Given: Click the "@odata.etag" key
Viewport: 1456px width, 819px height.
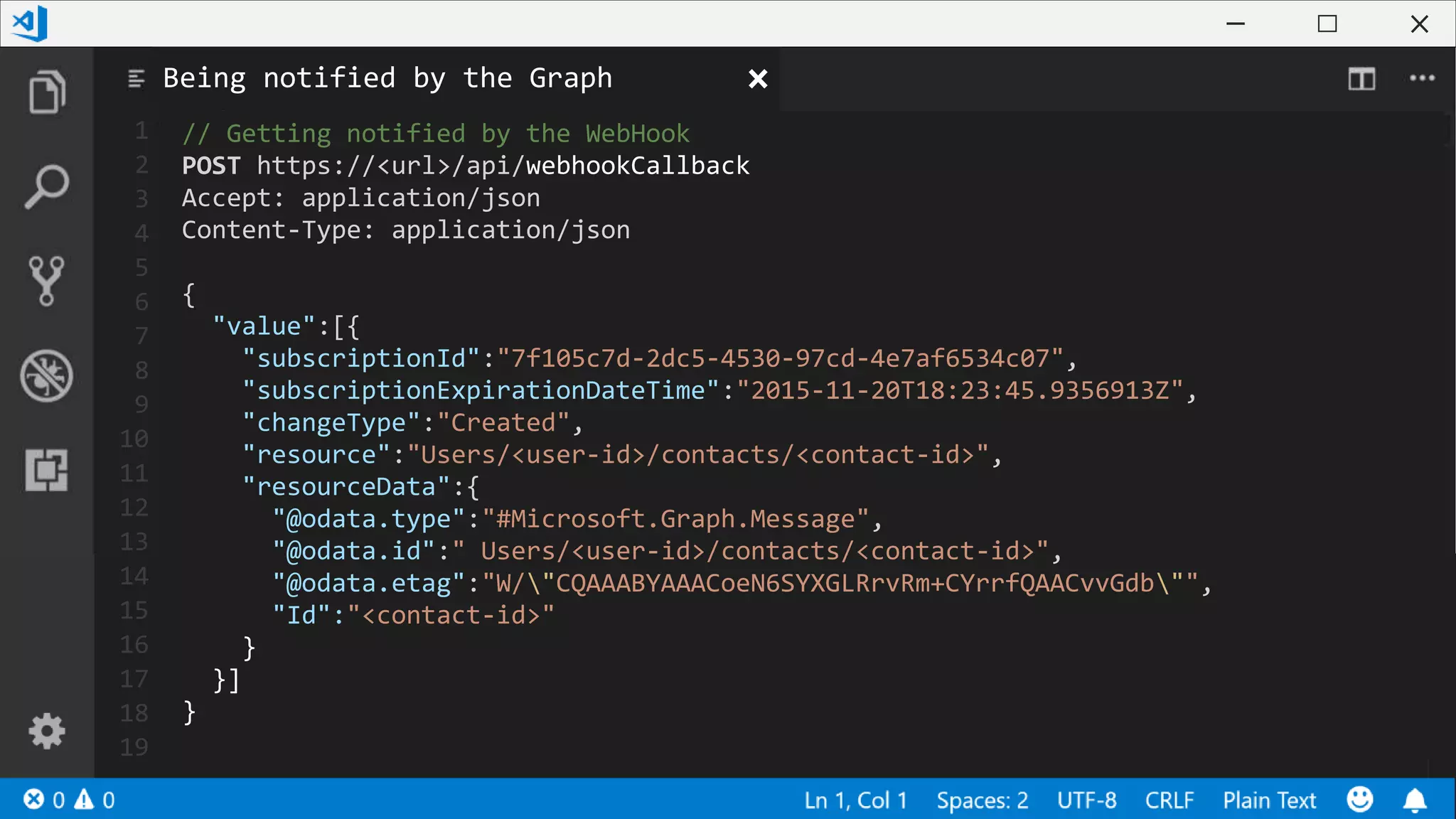Looking at the screenshot, I should (369, 584).
